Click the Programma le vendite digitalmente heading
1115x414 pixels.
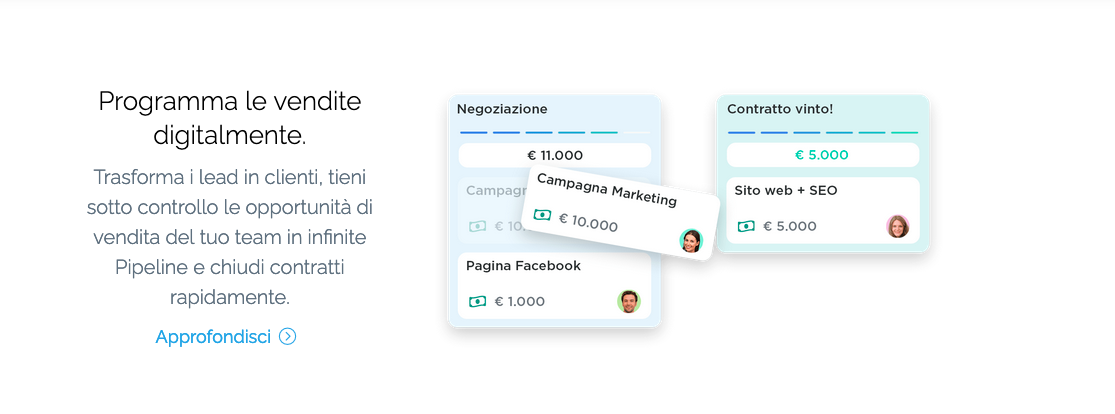click(230, 118)
